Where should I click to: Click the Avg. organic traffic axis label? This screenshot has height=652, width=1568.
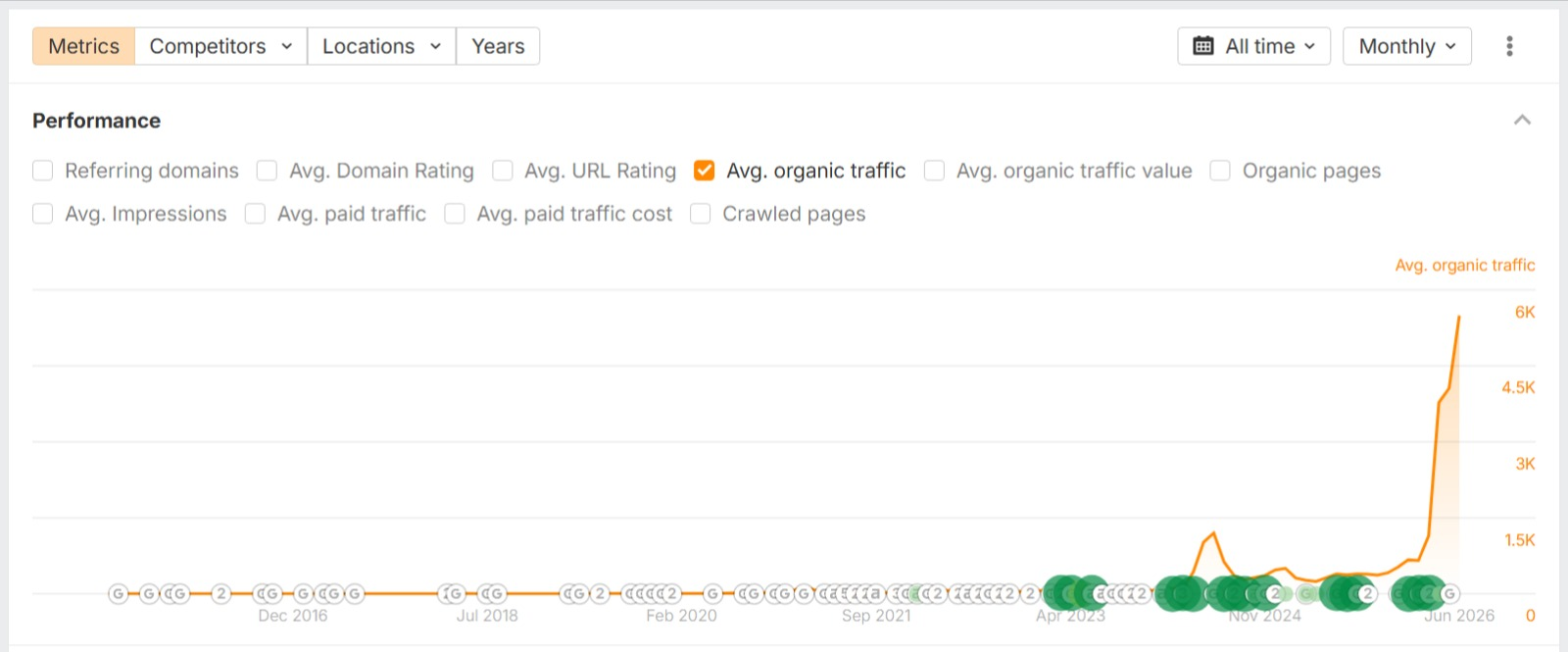tap(1465, 265)
